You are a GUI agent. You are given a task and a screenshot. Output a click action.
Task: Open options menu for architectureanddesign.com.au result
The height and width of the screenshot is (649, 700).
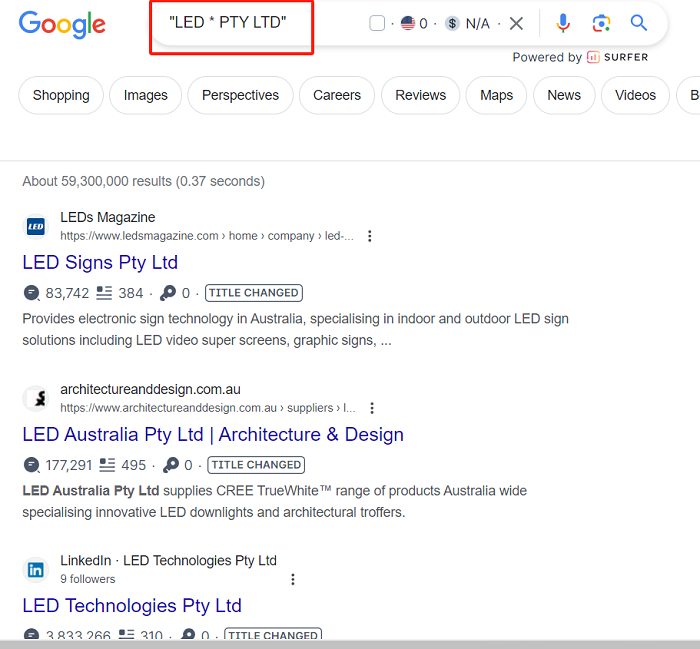click(x=372, y=408)
